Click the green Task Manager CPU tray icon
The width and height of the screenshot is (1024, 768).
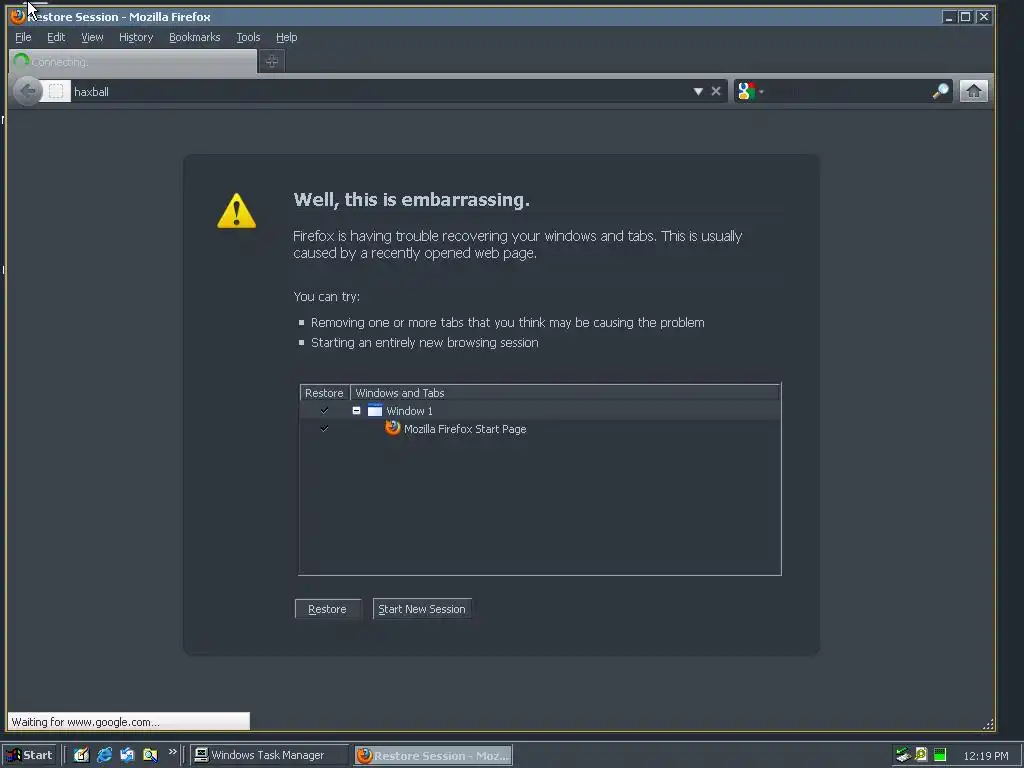940,755
